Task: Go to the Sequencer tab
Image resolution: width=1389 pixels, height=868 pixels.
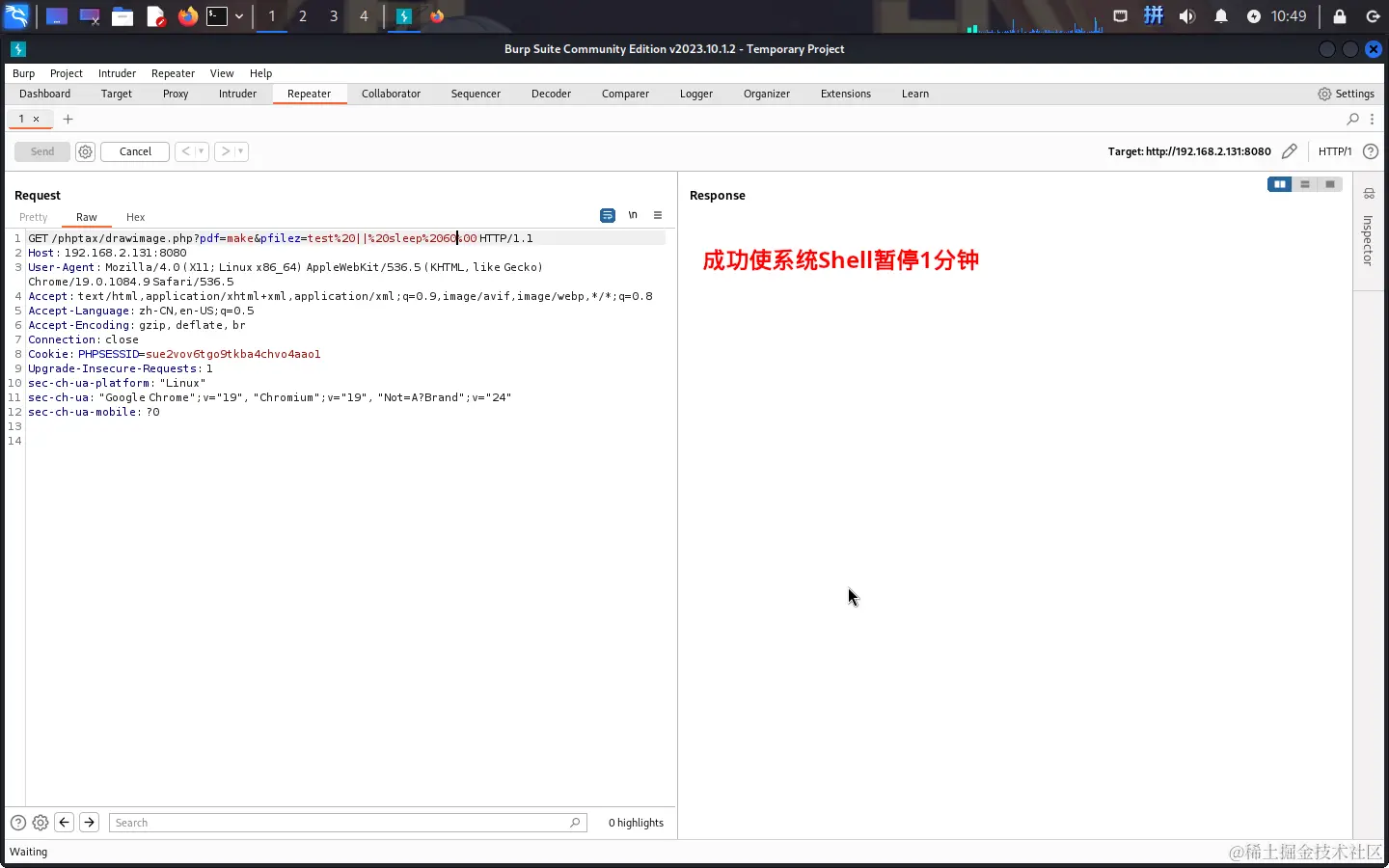Action: point(476,94)
